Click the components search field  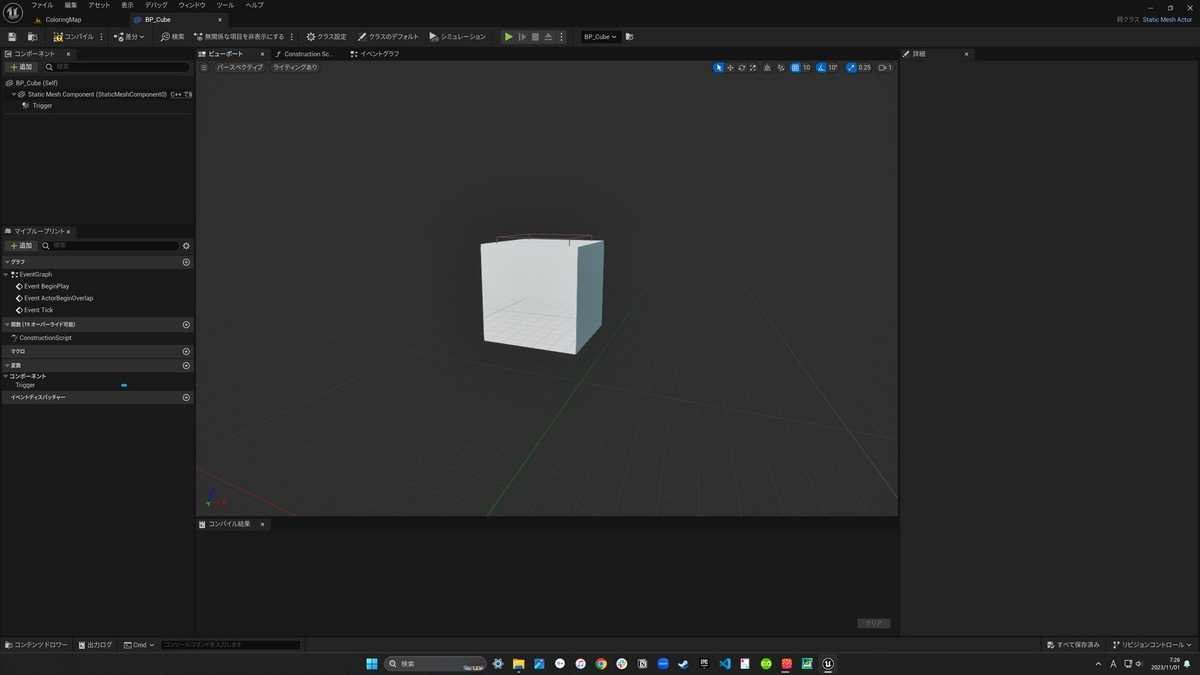116,67
